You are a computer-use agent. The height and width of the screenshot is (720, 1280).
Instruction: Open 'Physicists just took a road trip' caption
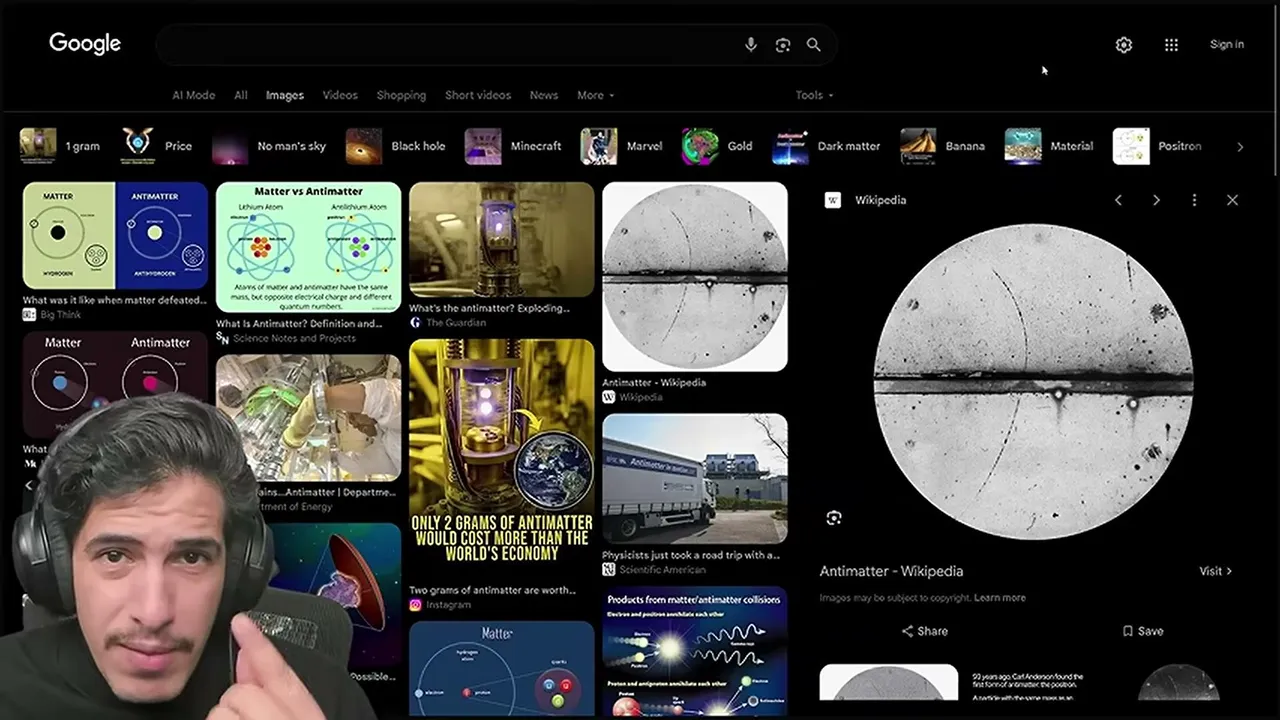(x=690, y=555)
